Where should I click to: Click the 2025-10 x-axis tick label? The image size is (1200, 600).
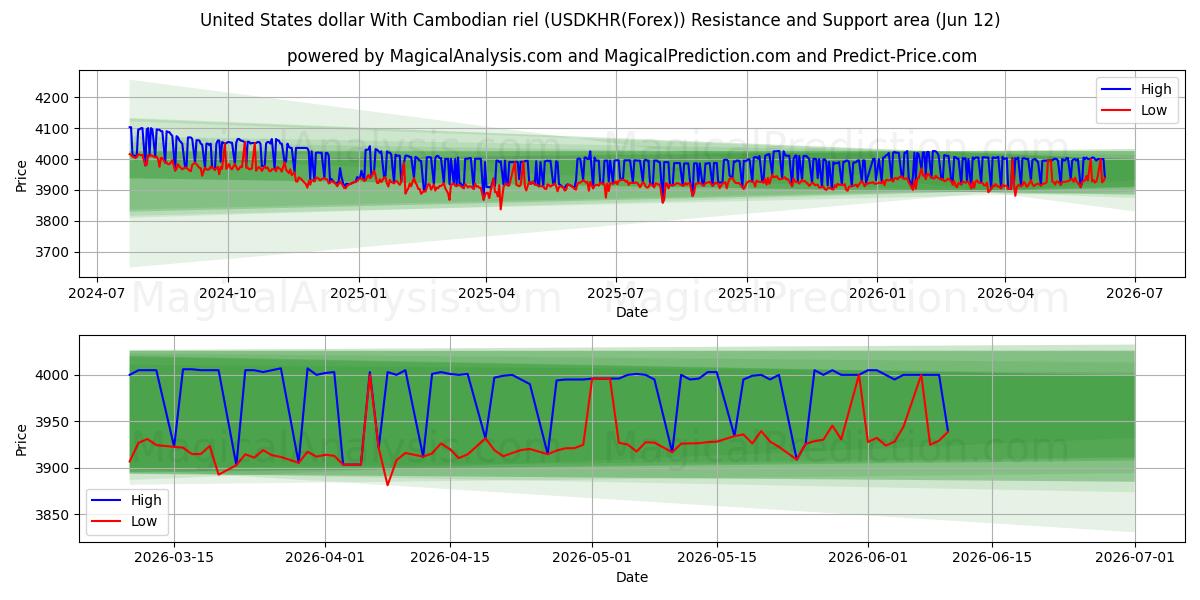pos(747,294)
